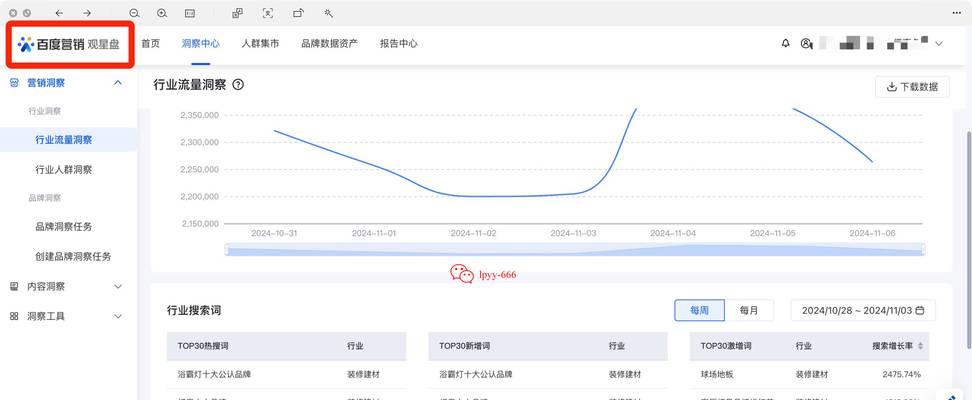This screenshot has width=972, height=400.
Task: Open the account dropdown chevron at top right
Action: [939, 43]
